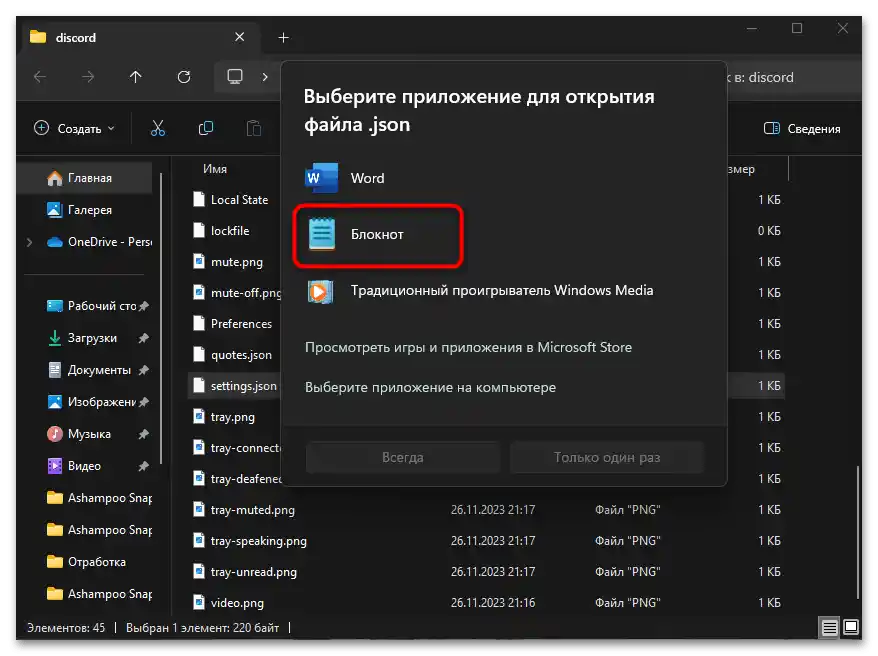Viewport: 878px width, 656px height.
Task: Unpin Загрузки using its pin icon
Action: (144, 338)
